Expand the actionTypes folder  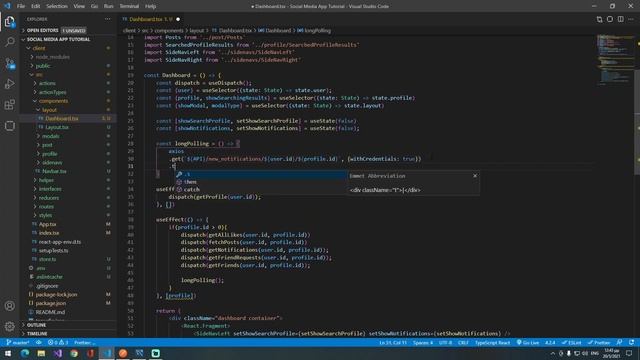[x=52, y=92]
